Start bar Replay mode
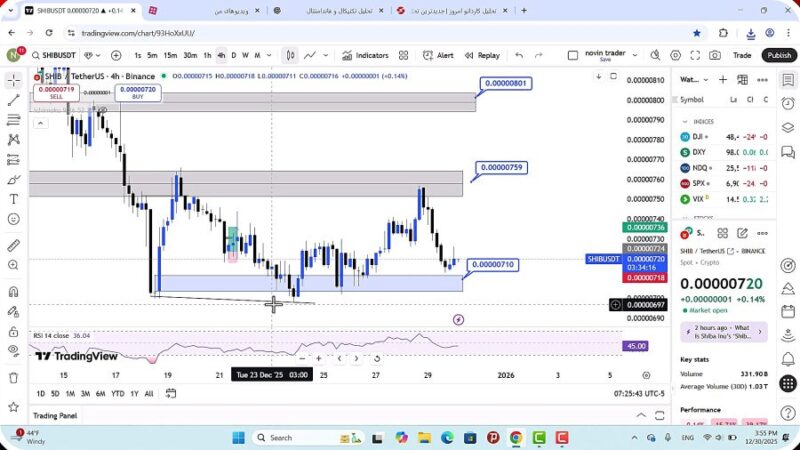 point(482,56)
